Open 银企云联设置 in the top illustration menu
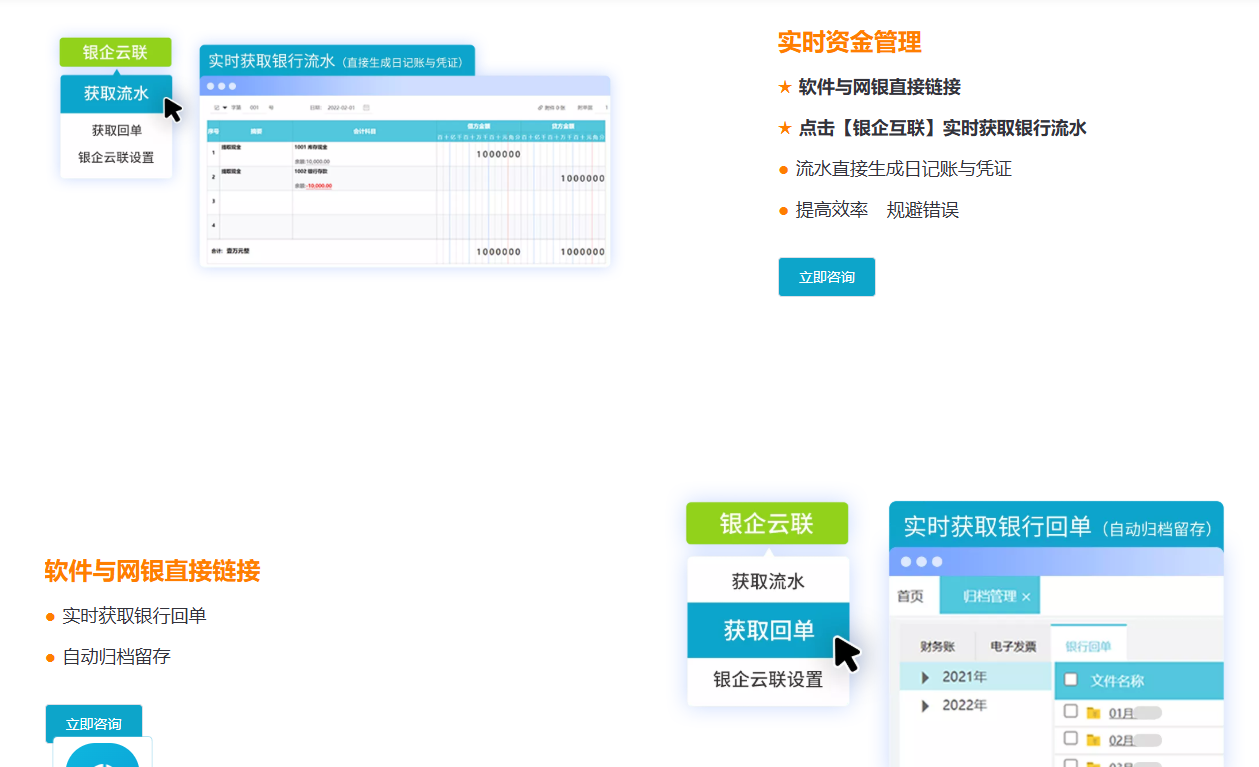This screenshot has height=767, width=1259. pyautogui.click(x=116, y=157)
